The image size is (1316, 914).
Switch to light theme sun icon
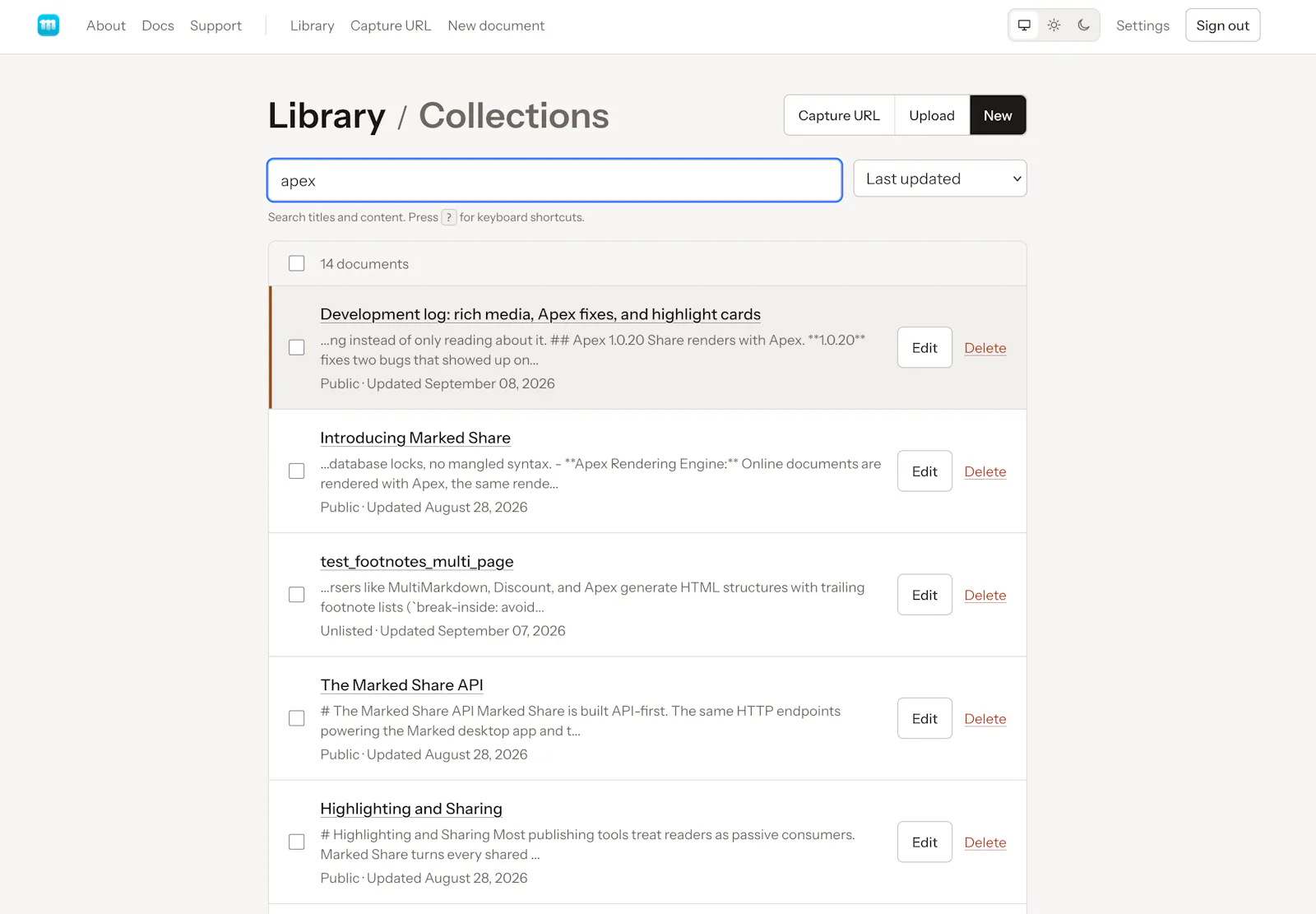(x=1054, y=26)
